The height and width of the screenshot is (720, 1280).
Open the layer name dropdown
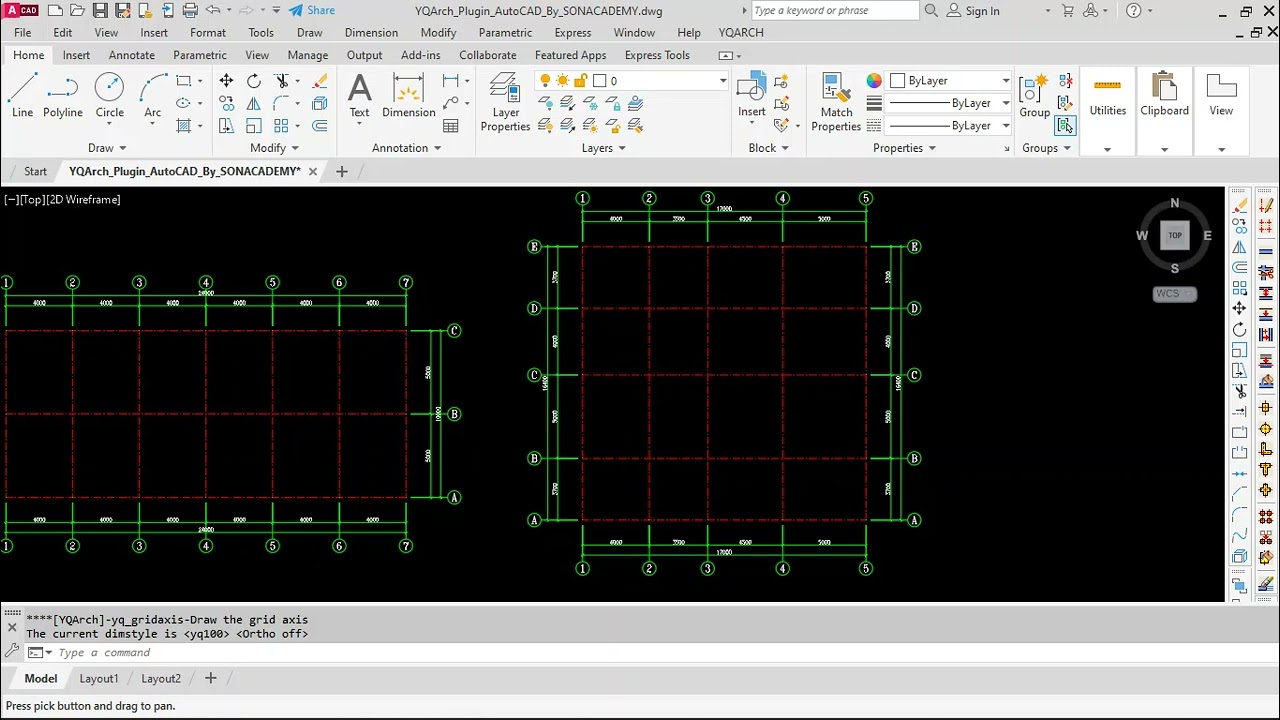[722, 81]
